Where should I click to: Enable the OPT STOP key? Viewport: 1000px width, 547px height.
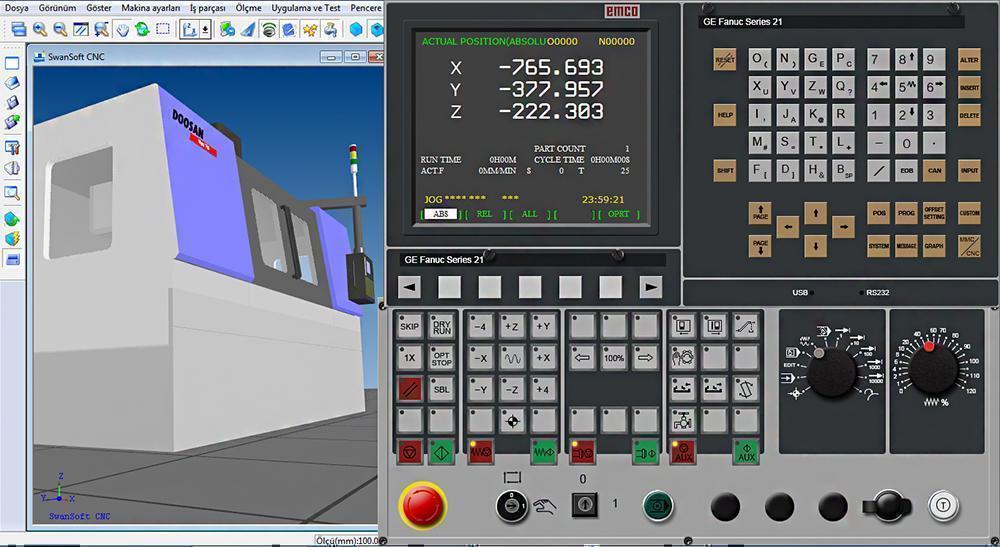441,357
